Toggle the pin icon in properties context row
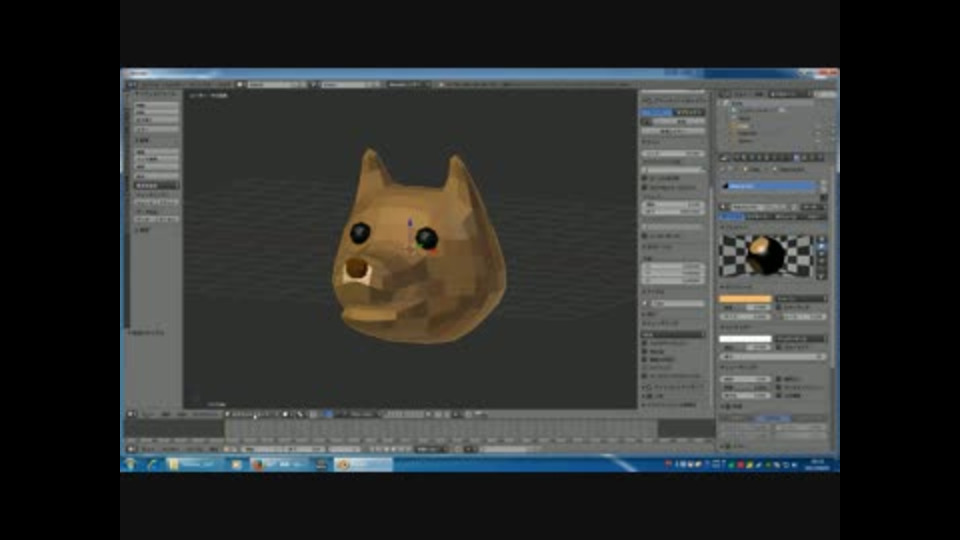The image size is (960, 540). click(x=724, y=170)
